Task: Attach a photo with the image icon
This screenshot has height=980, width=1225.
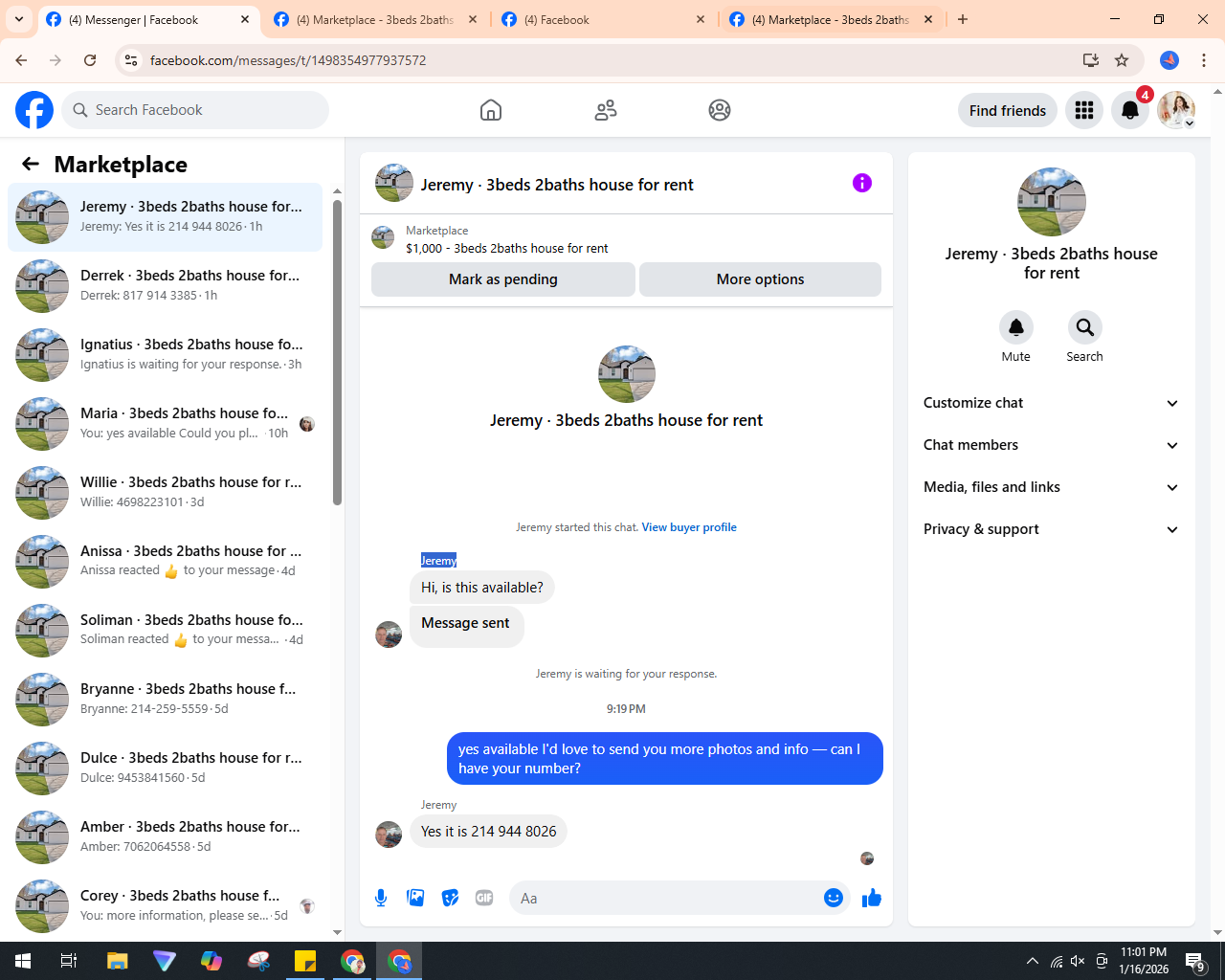Action: click(415, 898)
